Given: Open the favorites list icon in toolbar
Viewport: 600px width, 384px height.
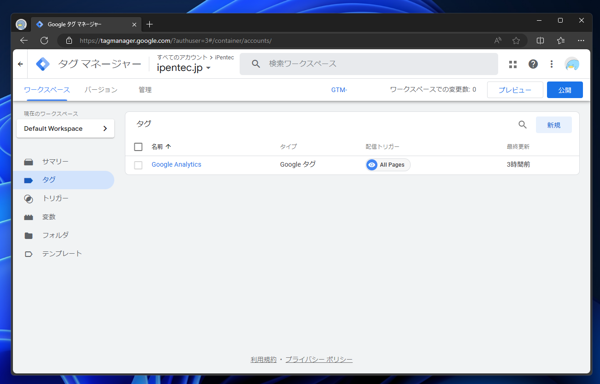Looking at the screenshot, I should coord(561,41).
